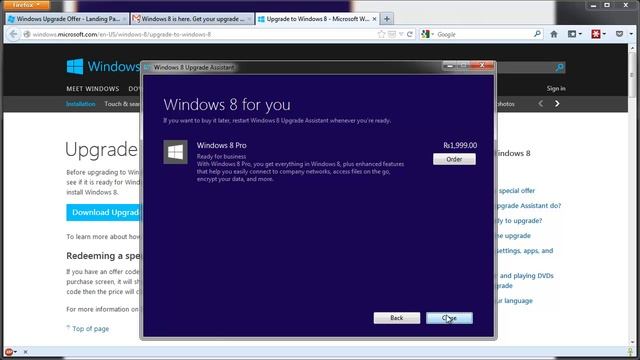Open the search engine selector dropdown
The height and width of the screenshot is (360, 640).
pos(427,34)
